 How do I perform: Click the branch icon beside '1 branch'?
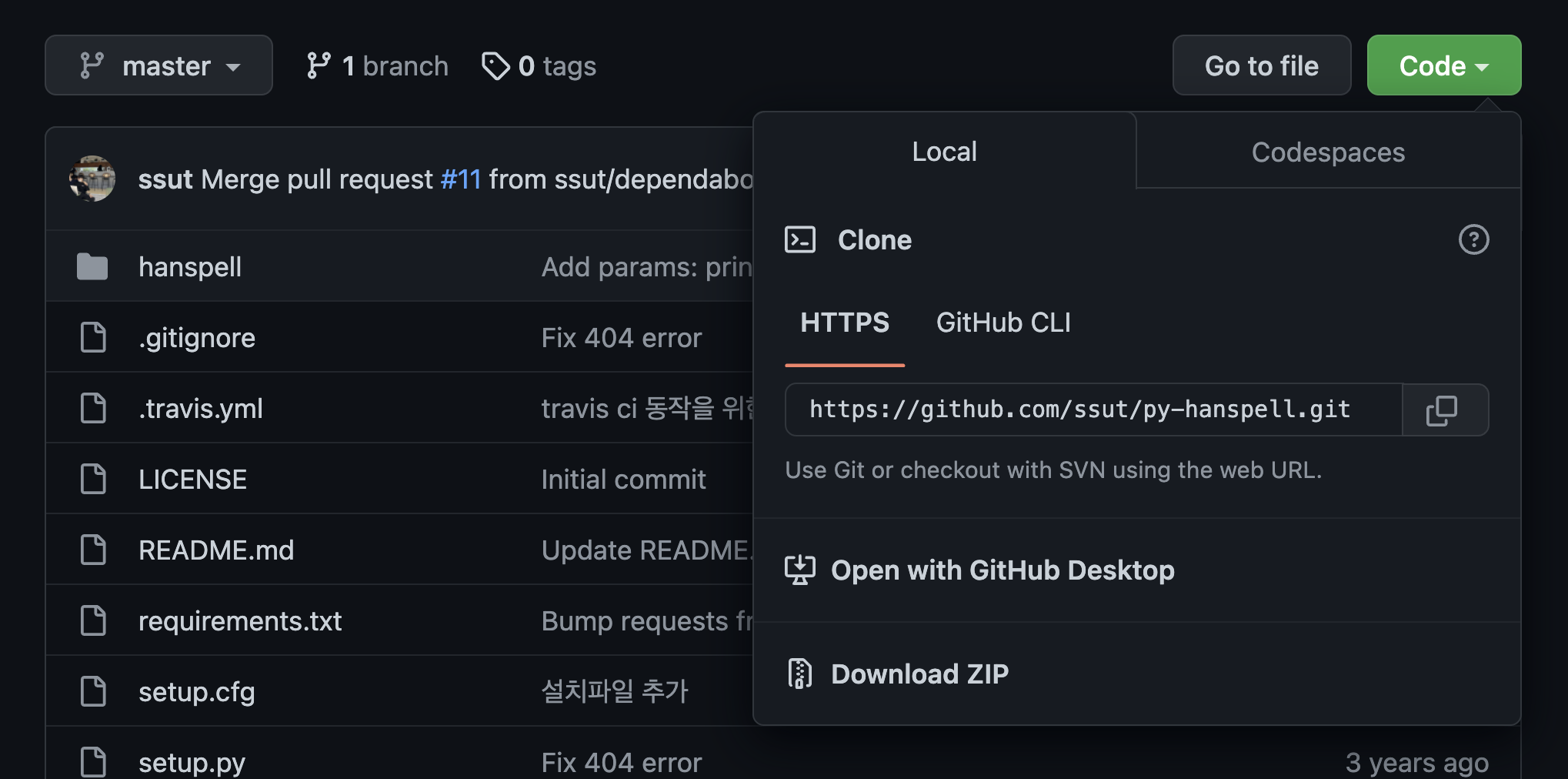pos(319,66)
